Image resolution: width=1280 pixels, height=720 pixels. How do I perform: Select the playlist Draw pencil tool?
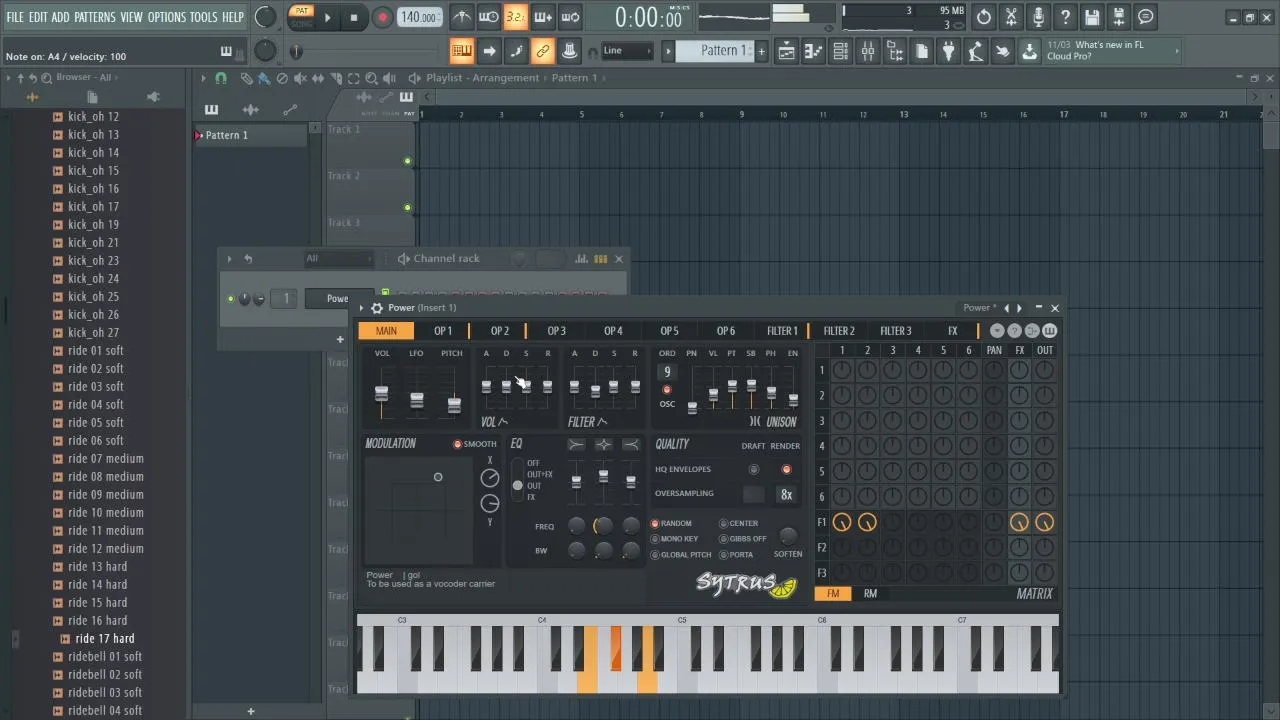pyautogui.click(x=246, y=78)
